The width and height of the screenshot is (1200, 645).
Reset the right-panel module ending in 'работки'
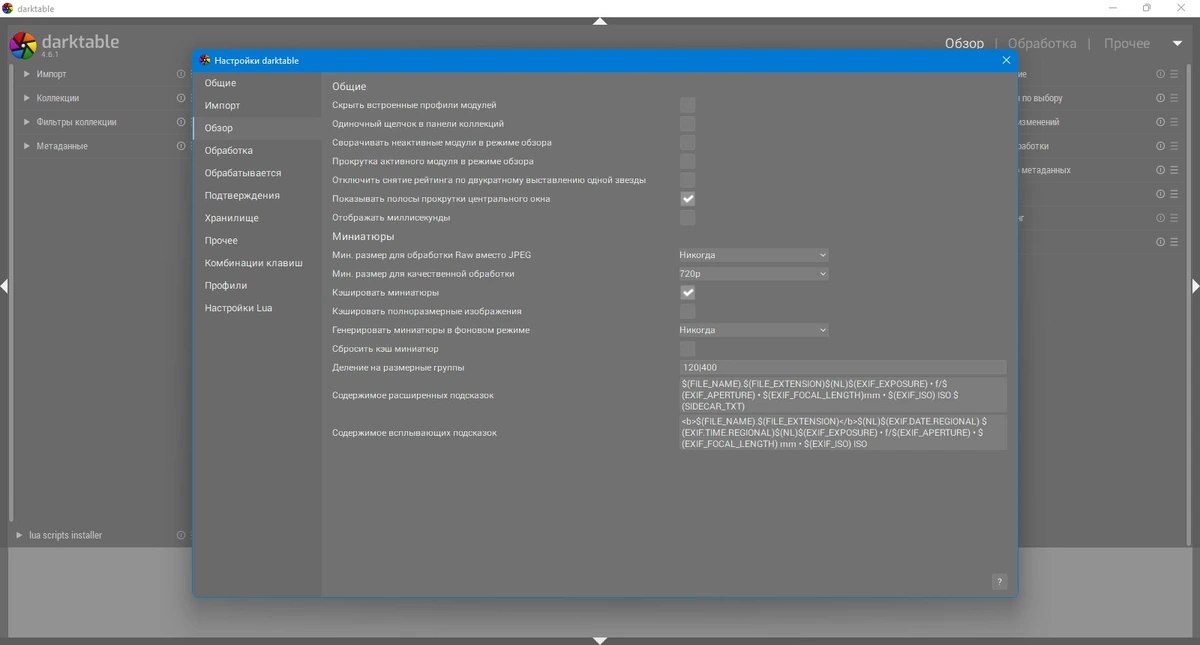[1160, 146]
